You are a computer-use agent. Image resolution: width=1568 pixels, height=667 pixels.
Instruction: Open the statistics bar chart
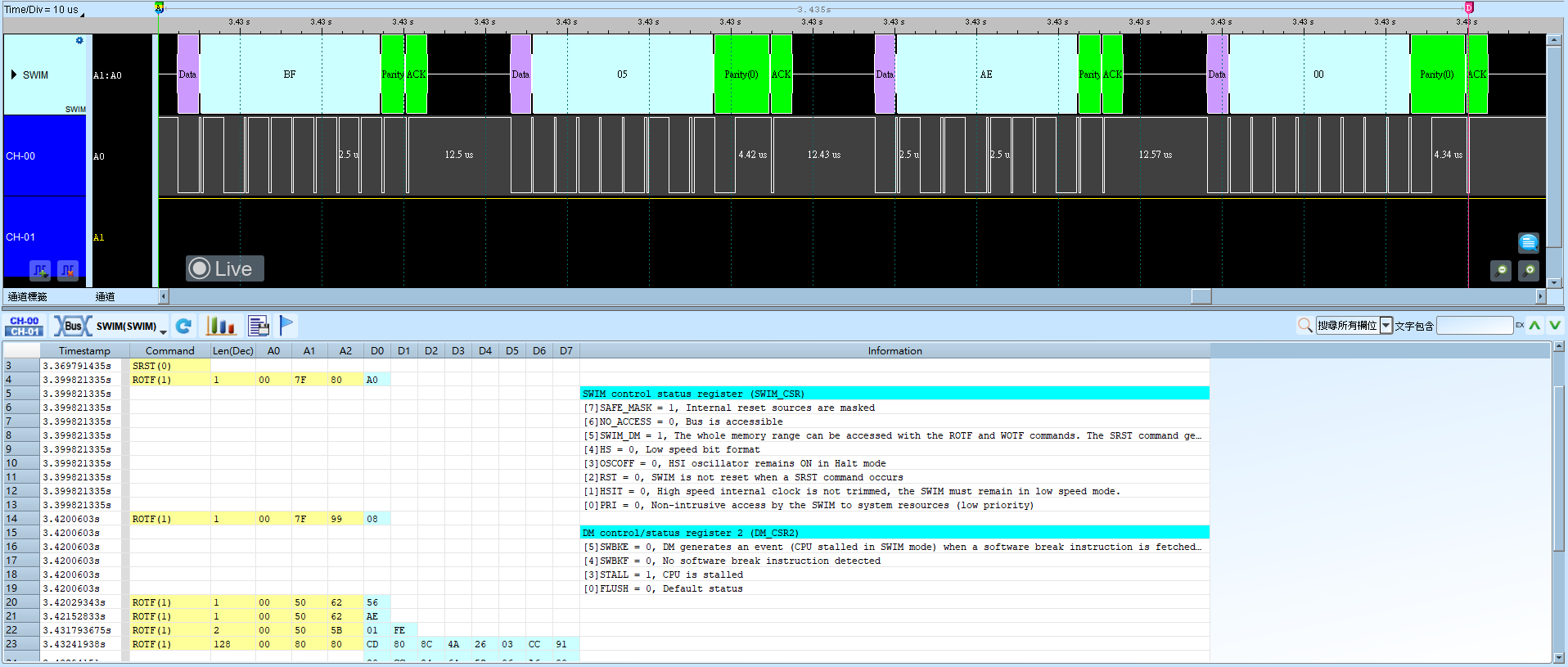coord(221,326)
